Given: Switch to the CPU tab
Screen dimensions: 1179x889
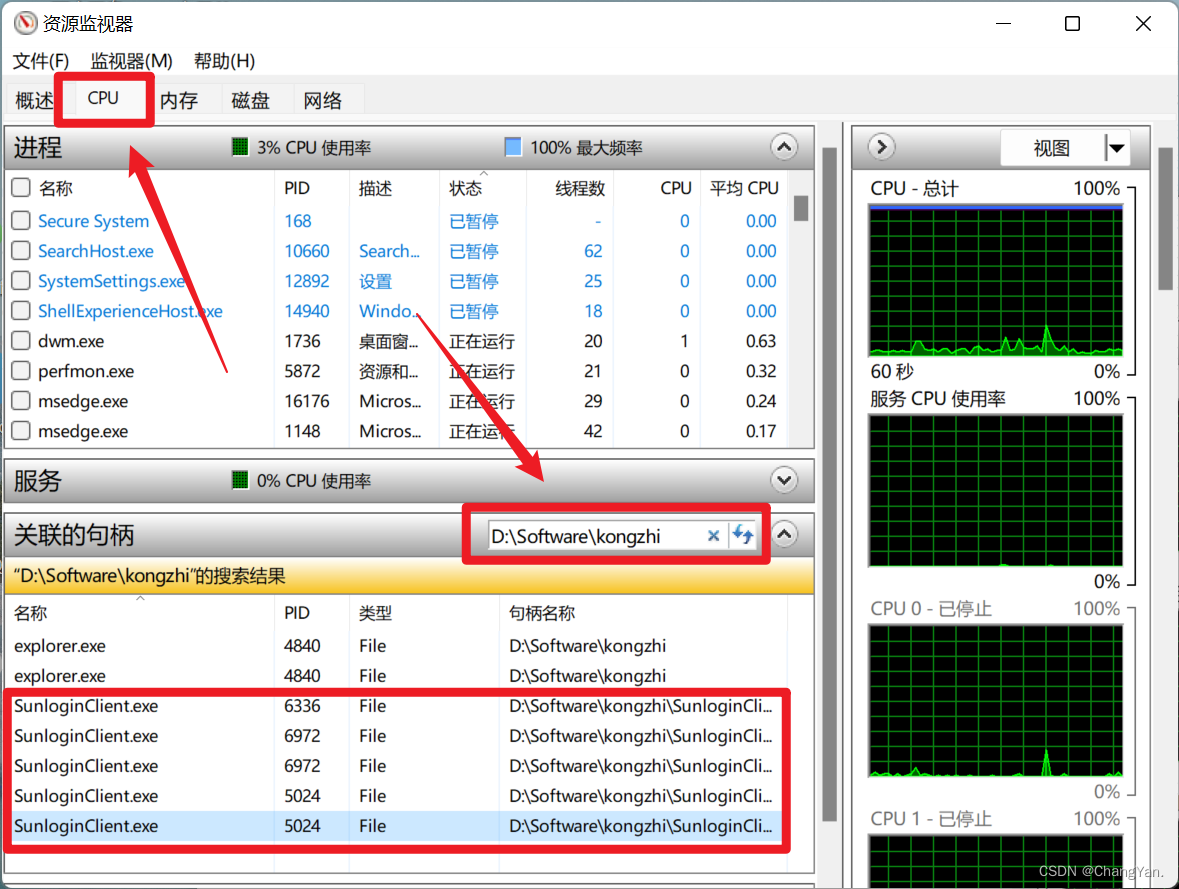Looking at the screenshot, I should pos(103,98).
